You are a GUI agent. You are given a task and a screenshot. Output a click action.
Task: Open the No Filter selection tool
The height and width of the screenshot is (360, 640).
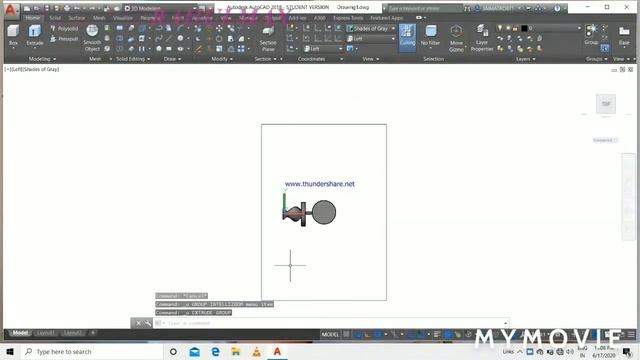[430, 36]
